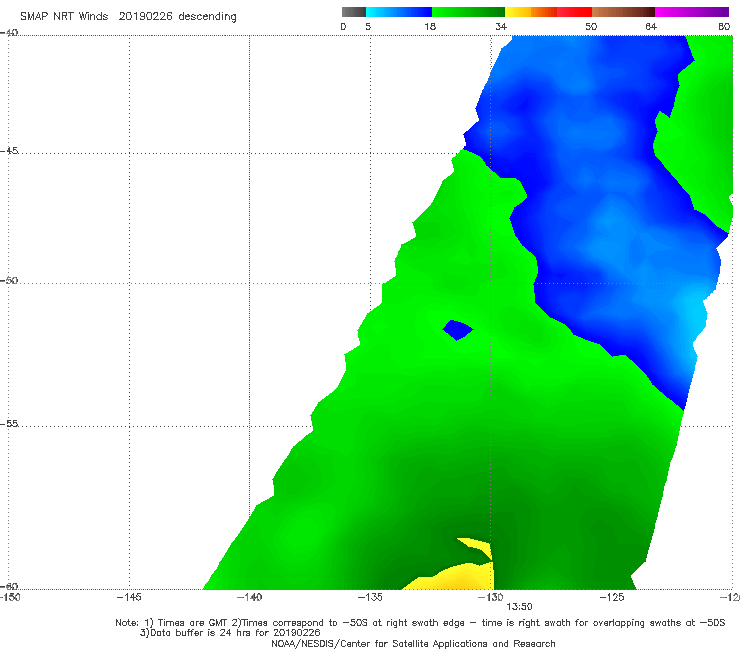740x650 pixels.
Task: Pick the red segment of the color bar
Action: pyautogui.click(x=574, y=12)
